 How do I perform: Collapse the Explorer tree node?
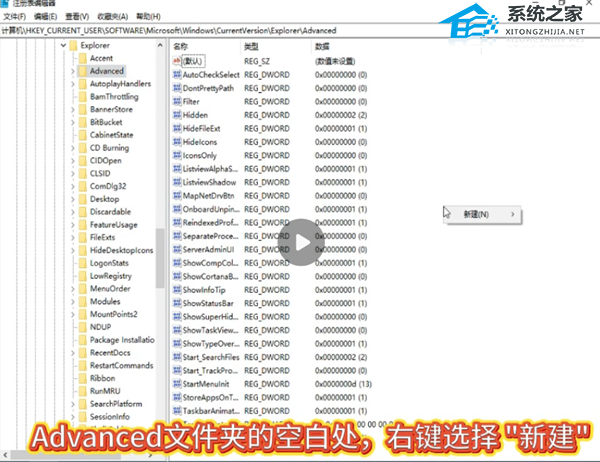click(64, 46)
